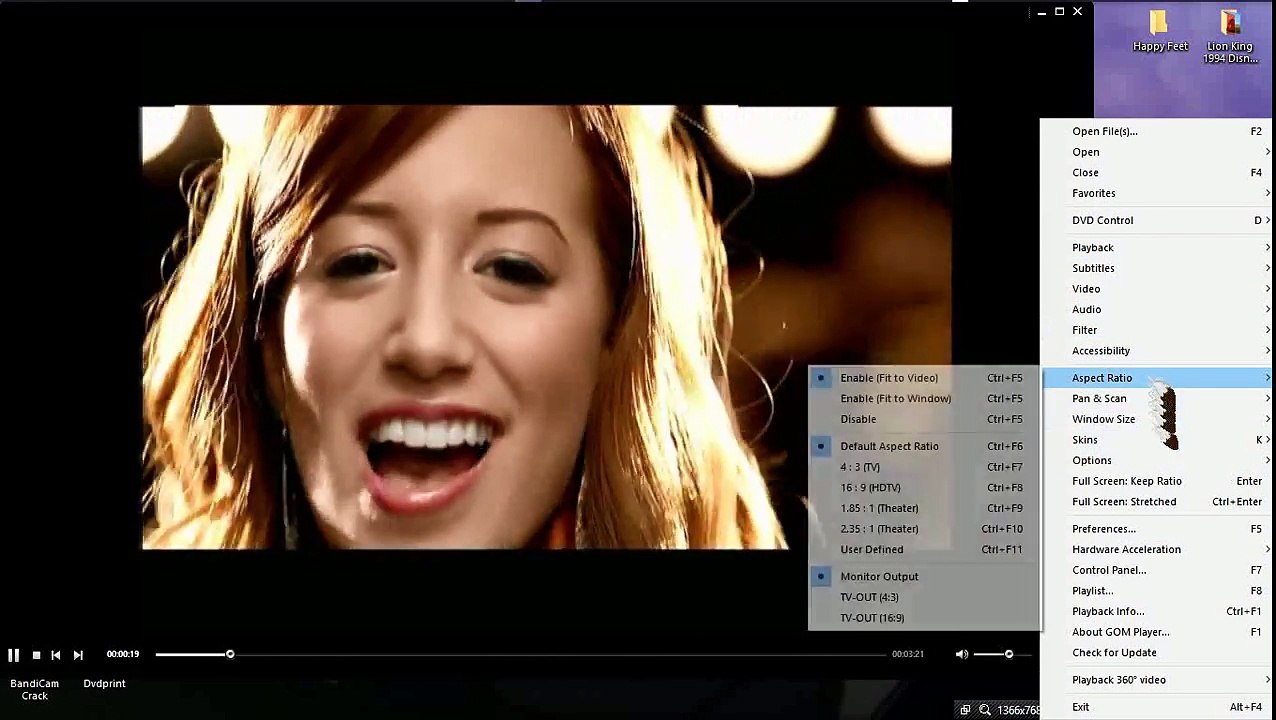Expand the Filter submenu
This screenshot has width=1276, height=720.
(x=1158, y=330)
